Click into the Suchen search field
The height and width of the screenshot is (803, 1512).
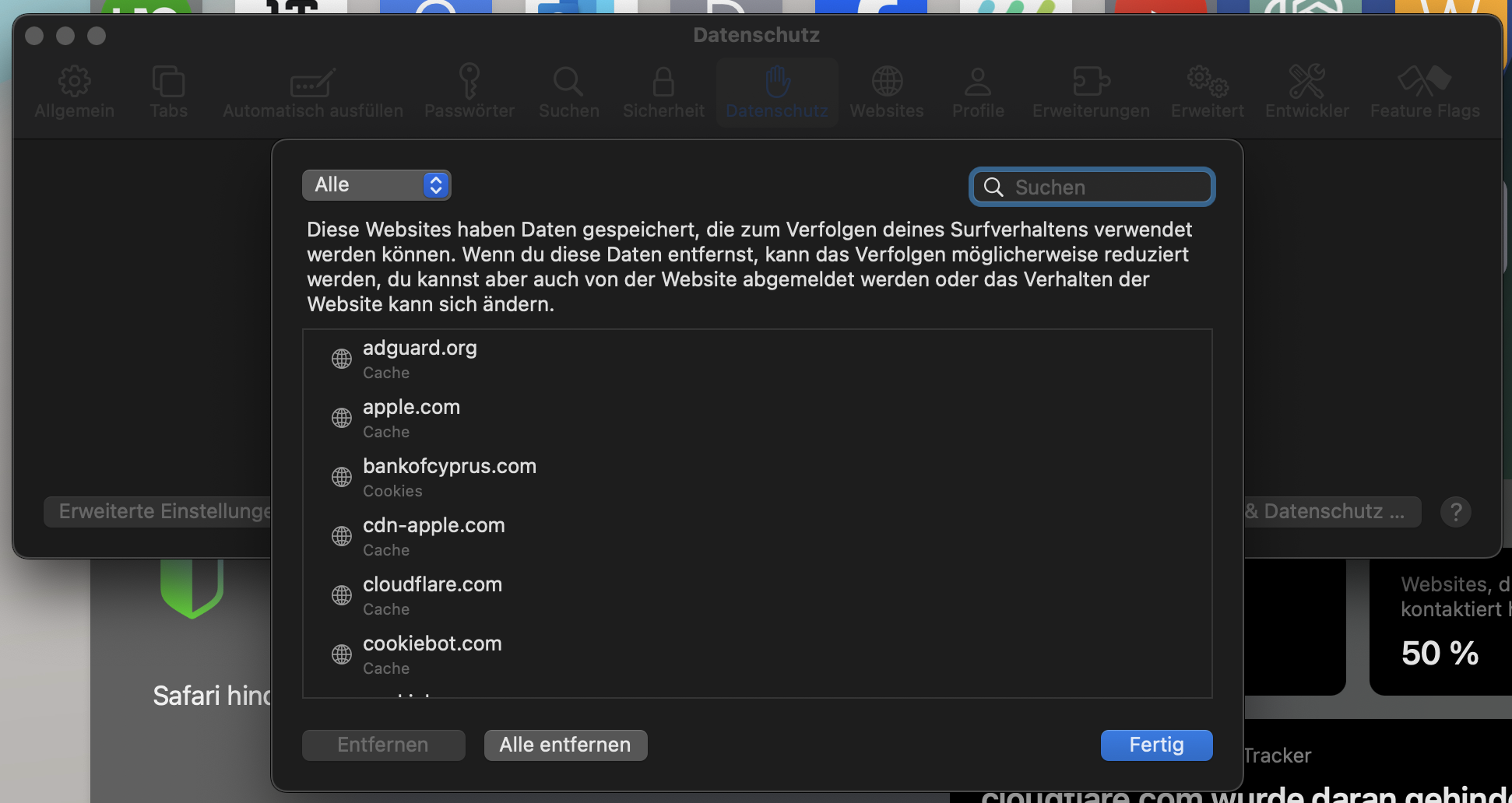(x=1092, y=187)
